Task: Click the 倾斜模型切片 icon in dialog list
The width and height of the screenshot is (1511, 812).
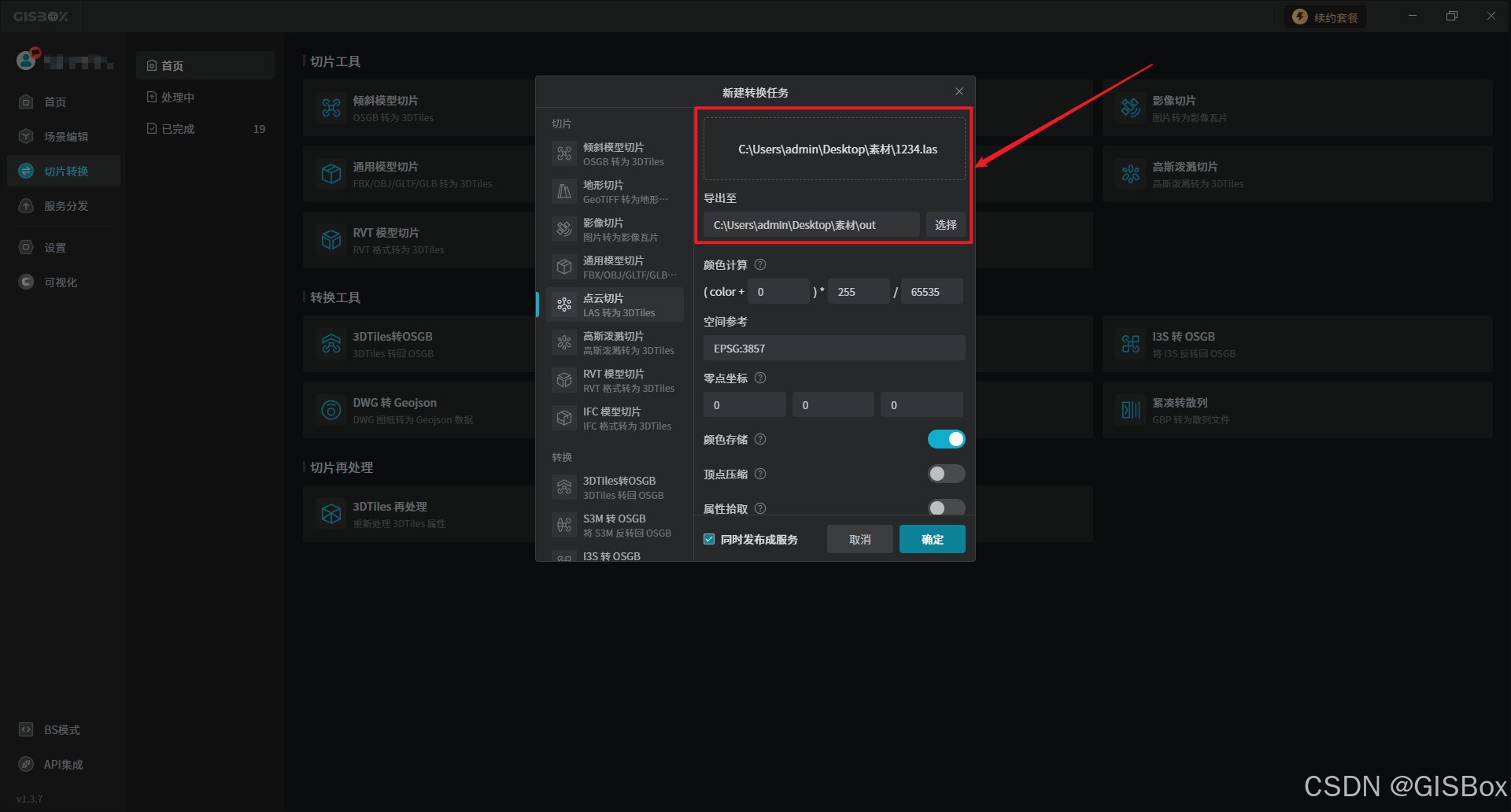Action: coord(564,154)
